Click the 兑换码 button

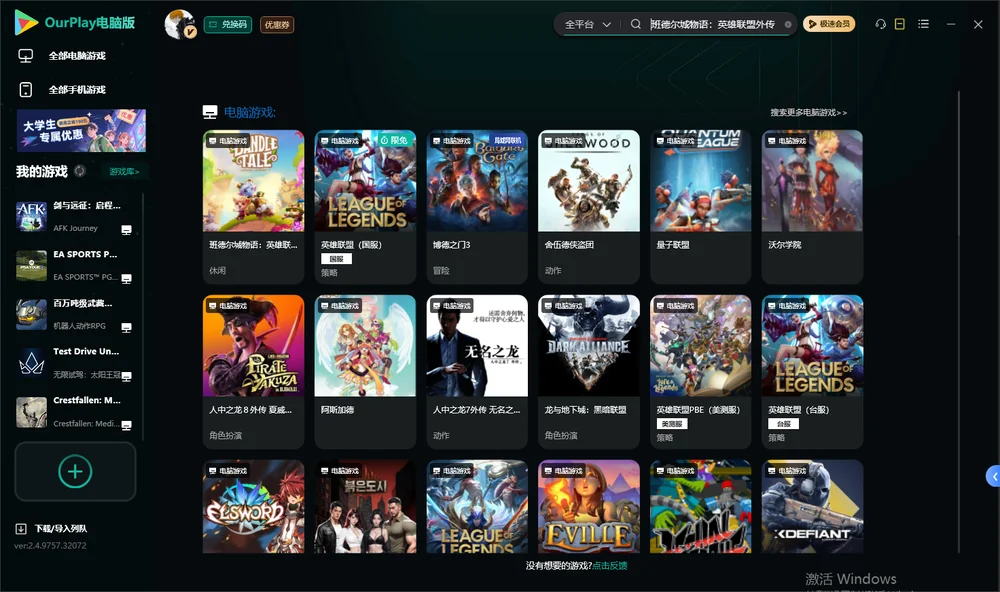coord(228,25)
